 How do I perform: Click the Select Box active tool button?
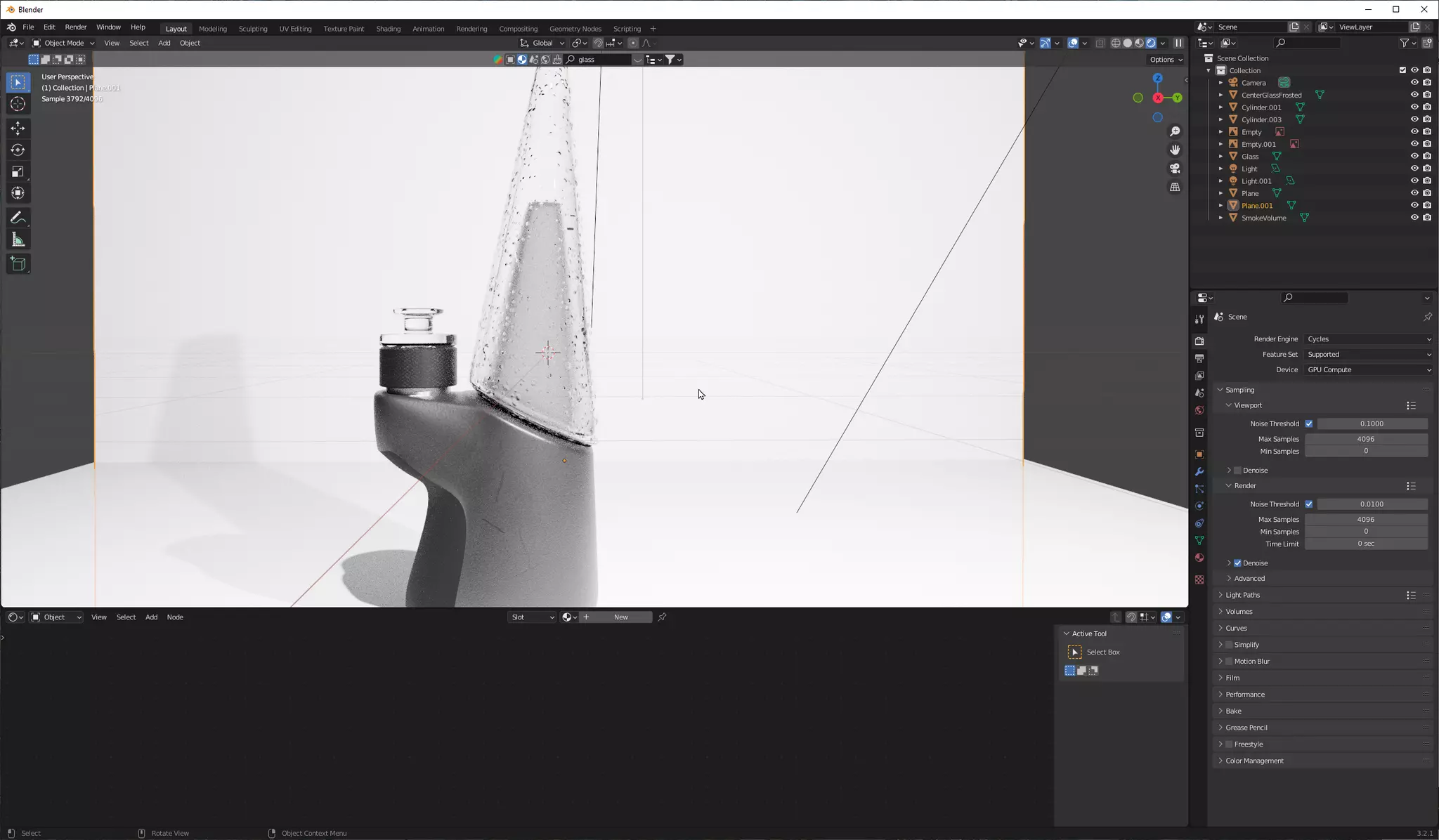pyautogui.click(x=1075, y=652)
